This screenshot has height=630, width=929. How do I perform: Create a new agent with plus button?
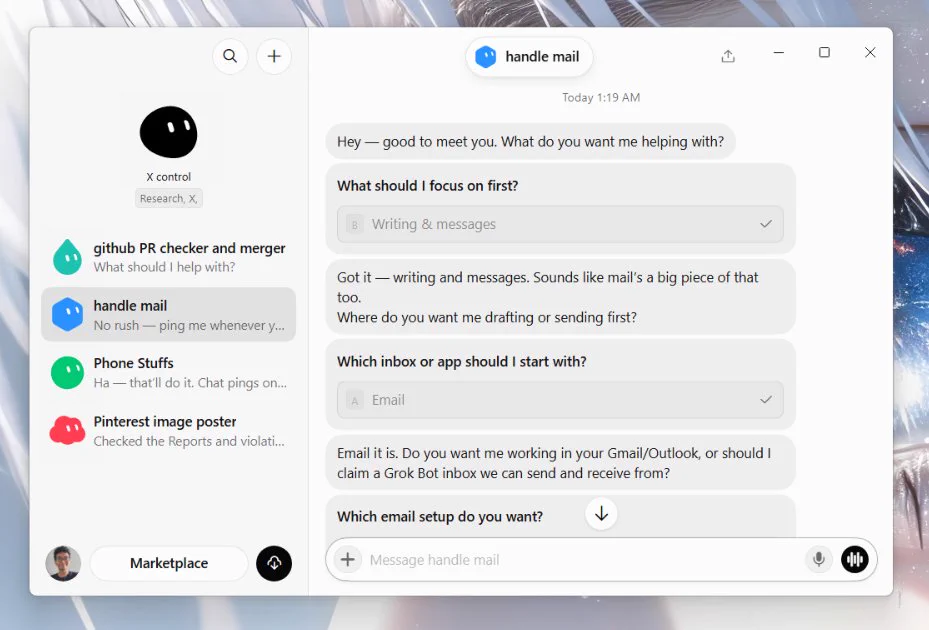274,56
